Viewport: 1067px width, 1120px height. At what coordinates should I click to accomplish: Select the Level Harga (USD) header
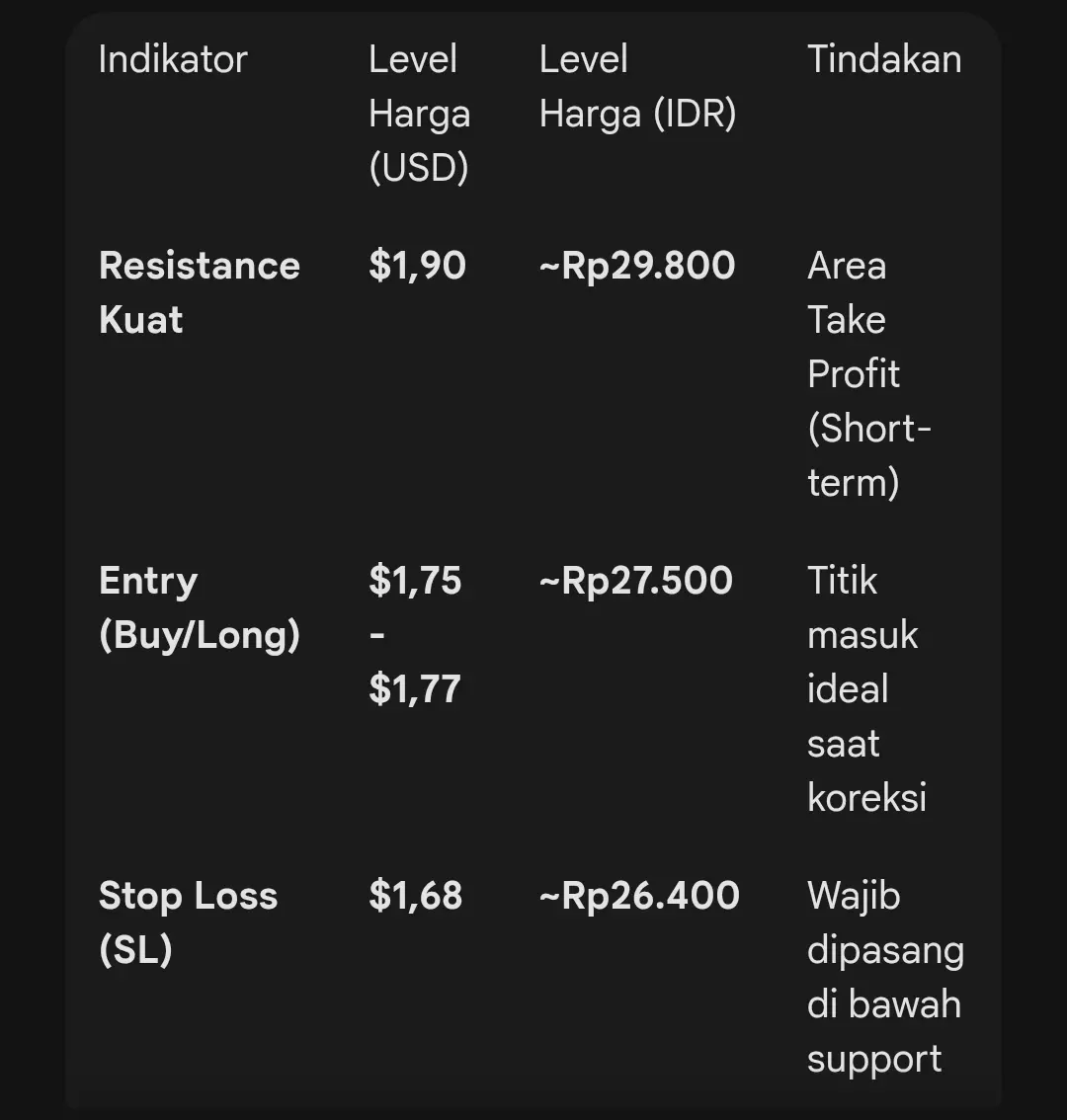(x=420, y=114)
